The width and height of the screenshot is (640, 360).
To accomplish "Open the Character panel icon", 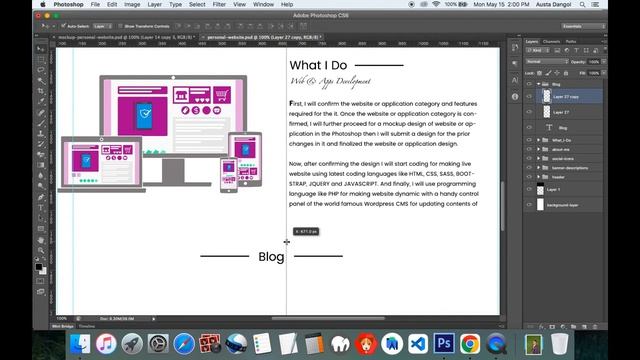I will pos(515,80).
